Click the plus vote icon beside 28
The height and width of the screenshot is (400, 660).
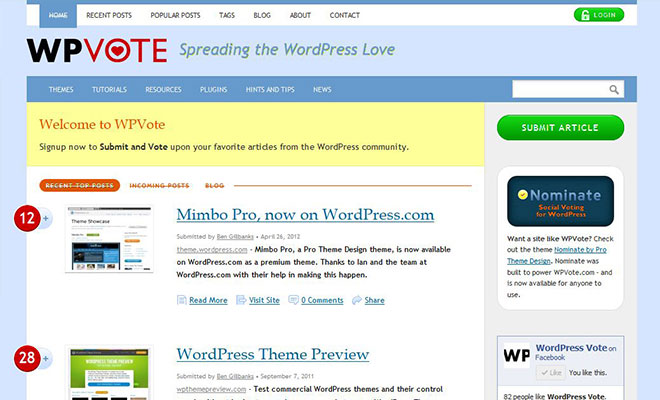[46, 359]
